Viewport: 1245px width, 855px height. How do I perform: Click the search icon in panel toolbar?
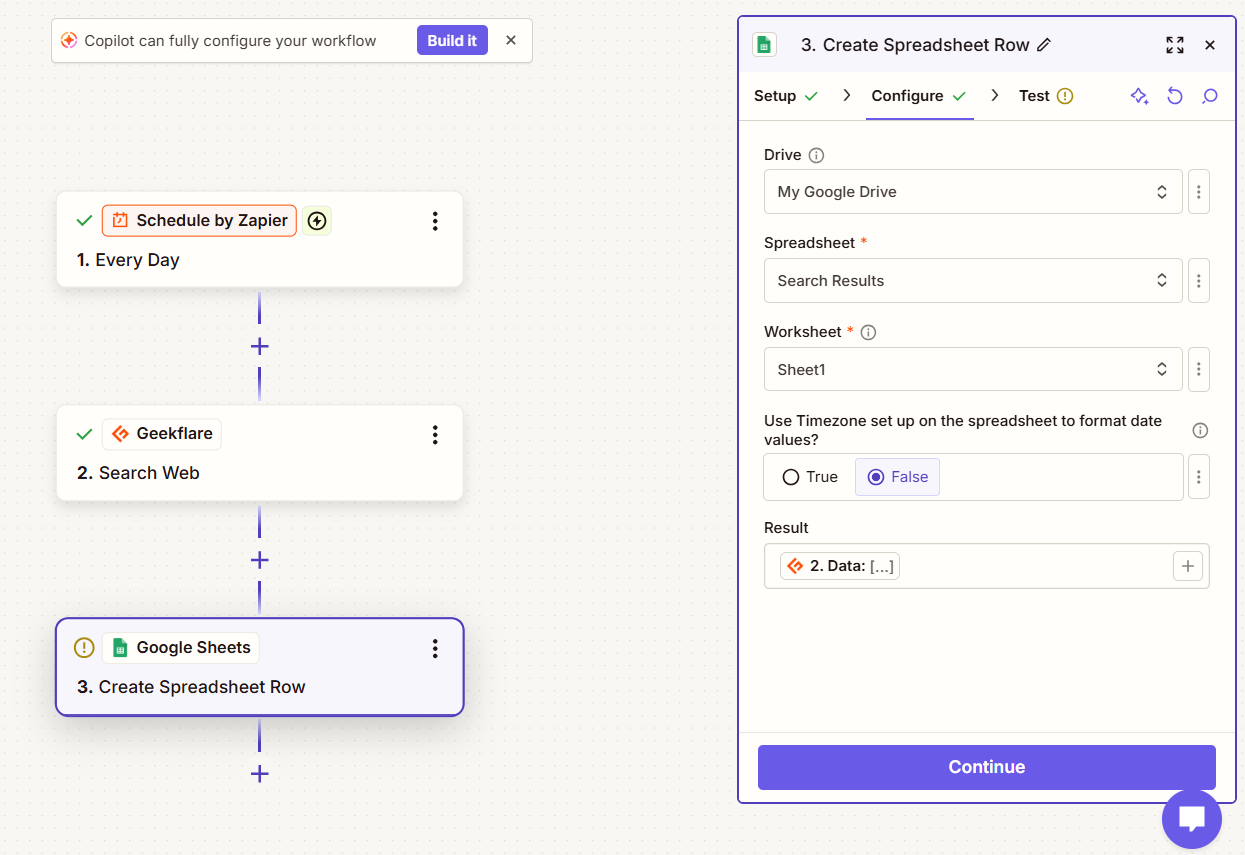pyautogui.click(x=1210, y=96)
